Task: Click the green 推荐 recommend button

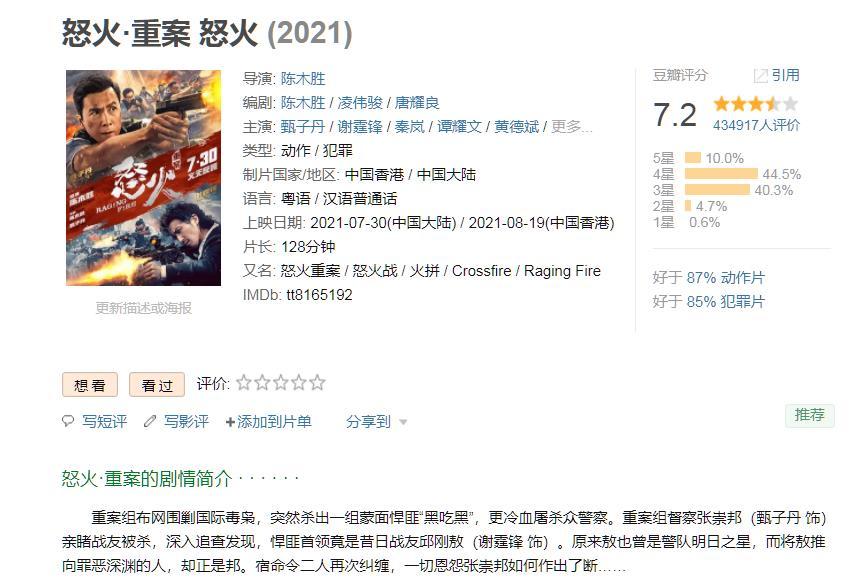Action: coord(810,415)
